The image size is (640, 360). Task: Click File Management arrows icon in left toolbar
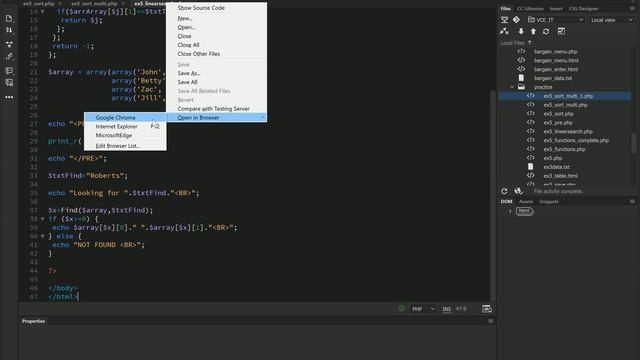point(9,31)
